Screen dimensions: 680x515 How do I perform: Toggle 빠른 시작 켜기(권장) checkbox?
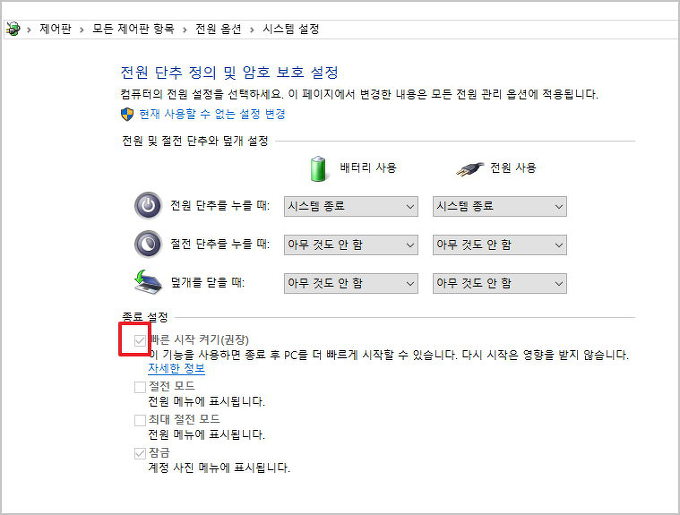click(140, 340)
